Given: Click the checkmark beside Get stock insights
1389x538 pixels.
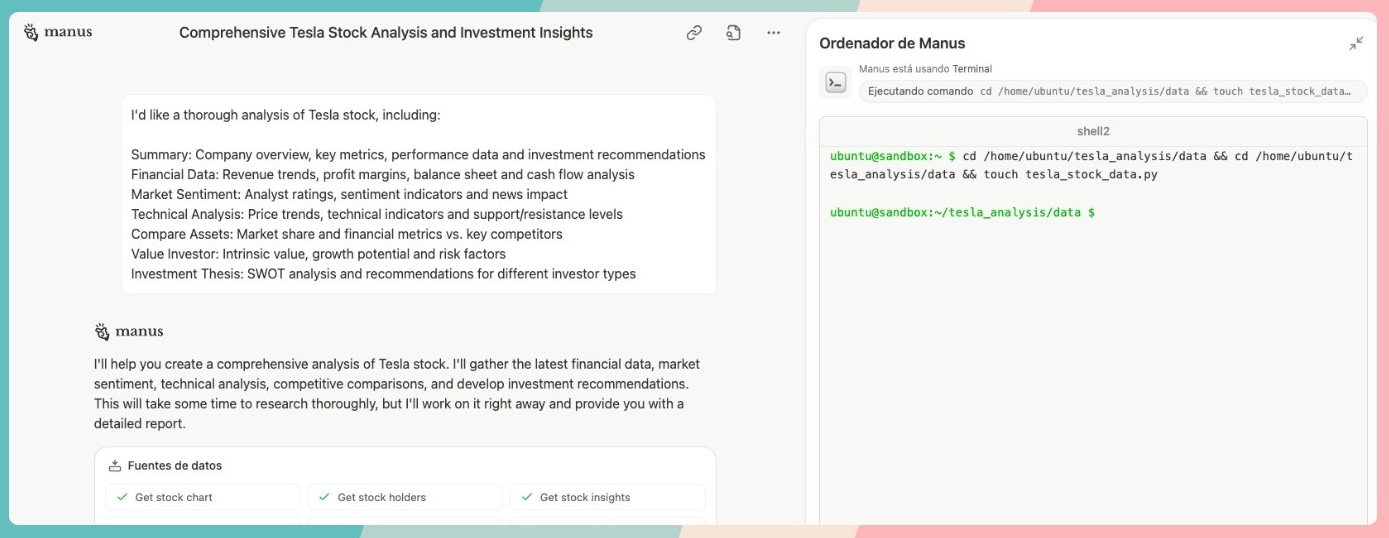Looking at the screenshot, I should (x=526, y=497).
